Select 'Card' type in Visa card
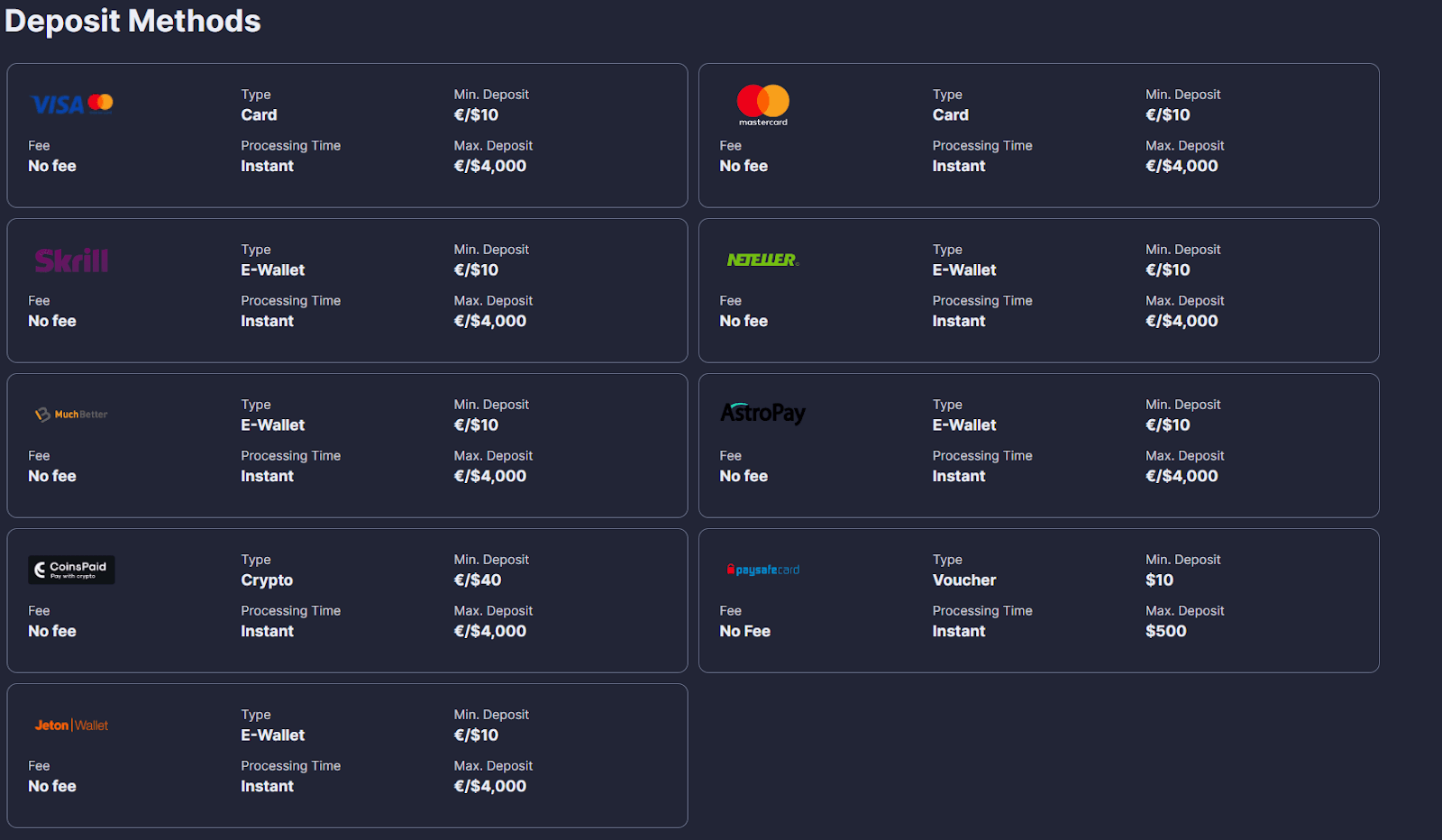The height and width of the screenshot is (840, 1442). [259, 114]
